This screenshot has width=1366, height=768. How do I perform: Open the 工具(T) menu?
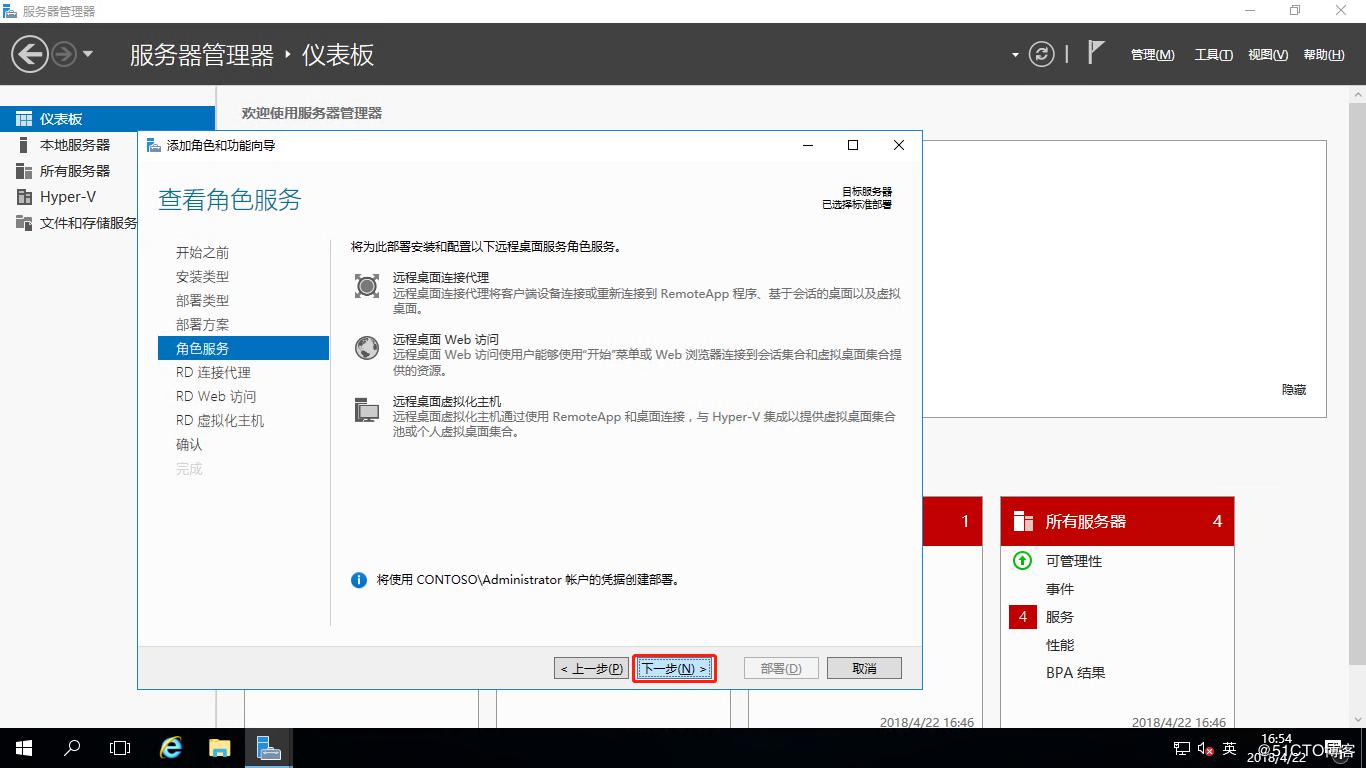[1213, 55]
